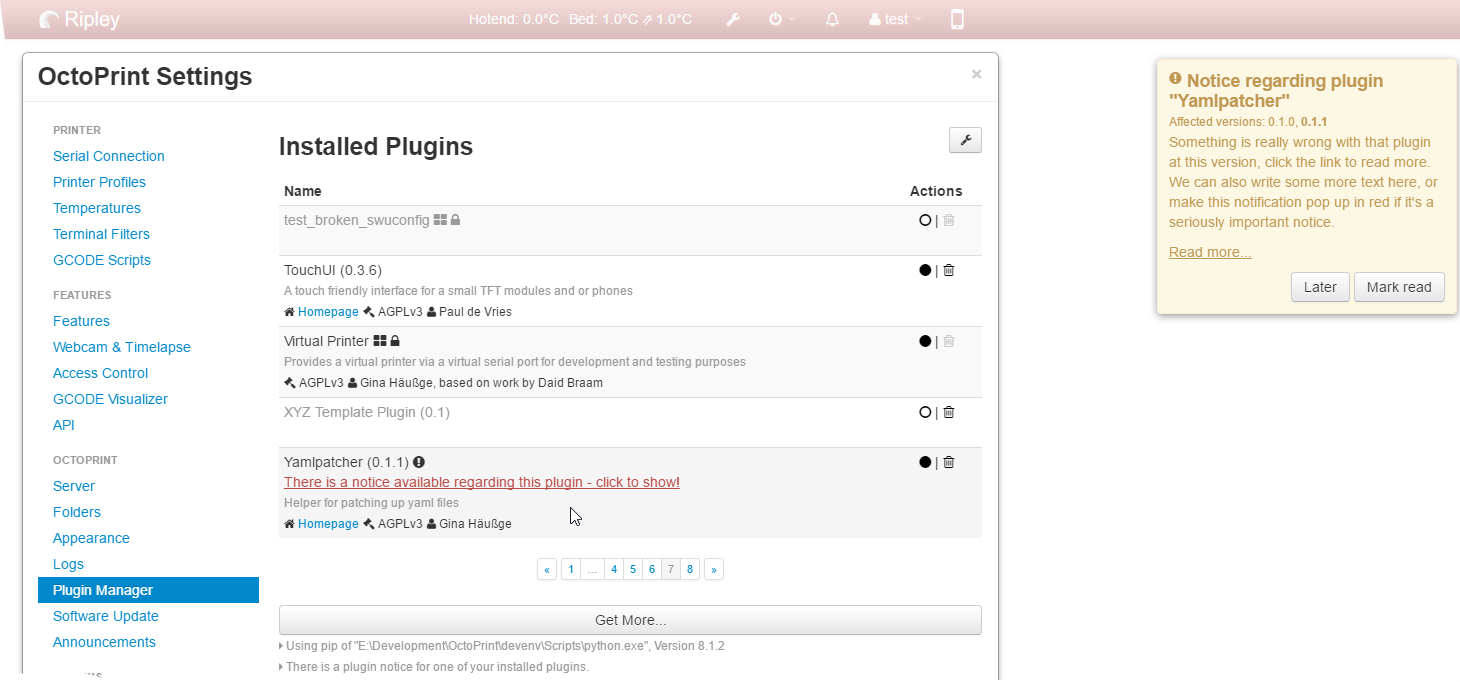Screen dimensions: 1460x682
Task: Open Access Control settings
Action: click(100, 373)
